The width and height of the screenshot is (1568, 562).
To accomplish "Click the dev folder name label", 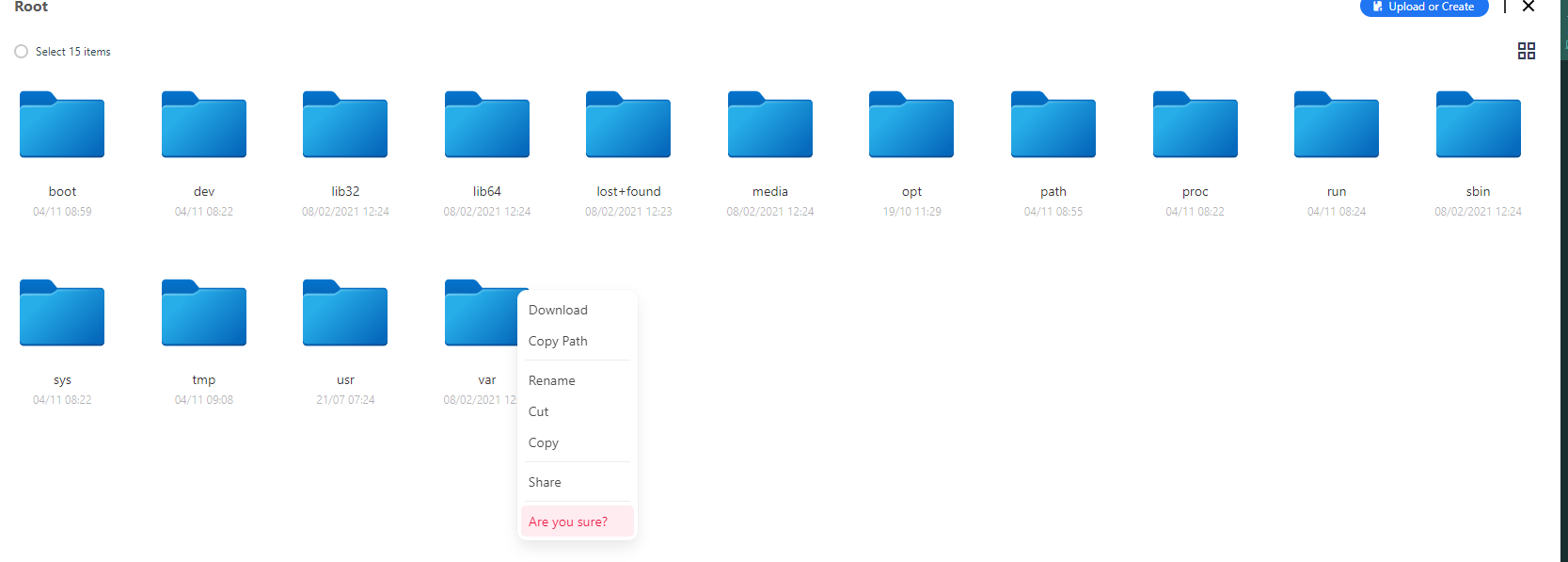I will [x=204, y=191].
